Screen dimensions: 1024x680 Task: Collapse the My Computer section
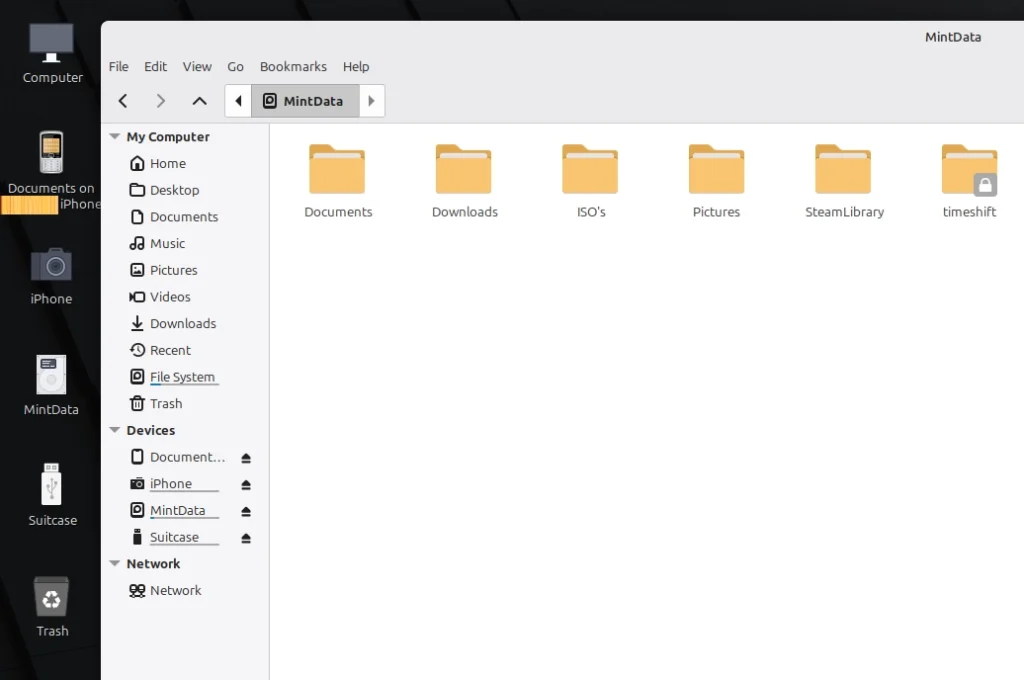(x=114, y=136)
